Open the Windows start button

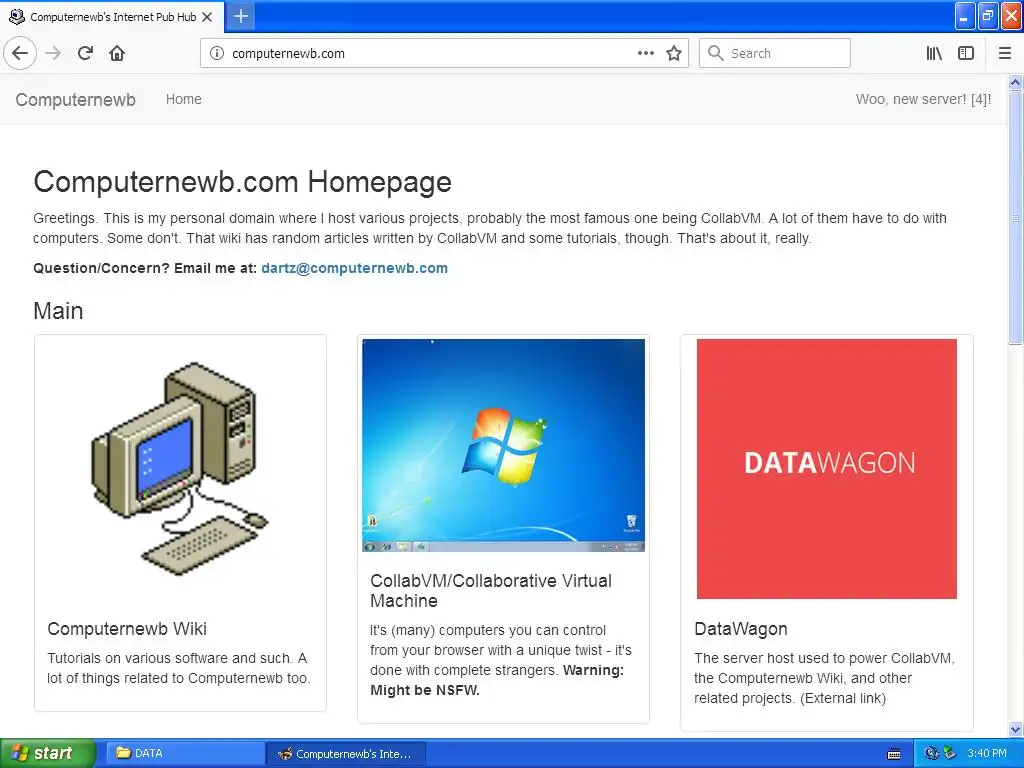47,753
